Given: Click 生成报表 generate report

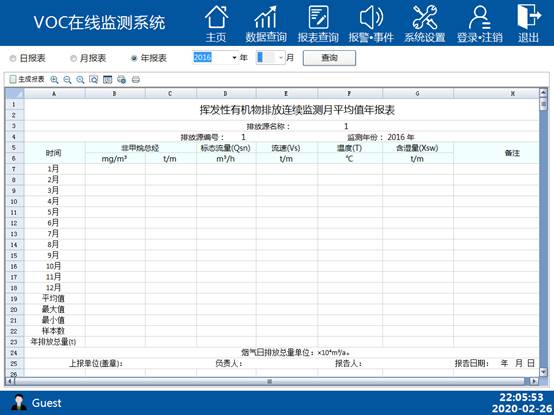Looking at the screenshot, I should pos(27,79).
